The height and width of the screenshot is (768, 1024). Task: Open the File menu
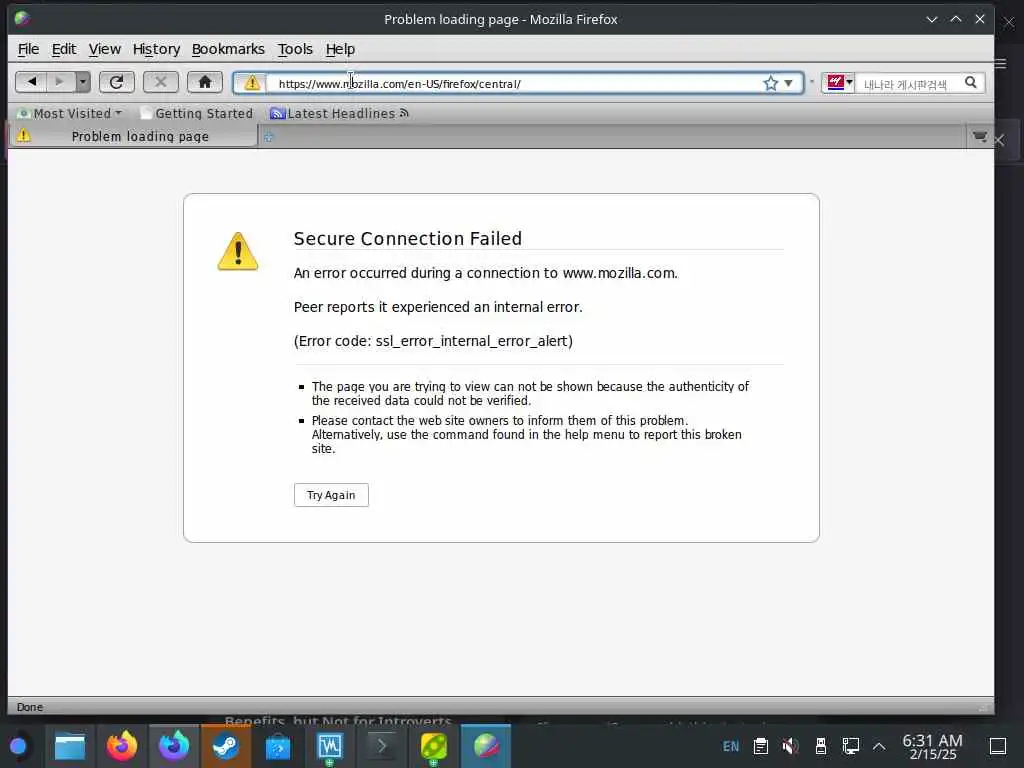point(28,49)
